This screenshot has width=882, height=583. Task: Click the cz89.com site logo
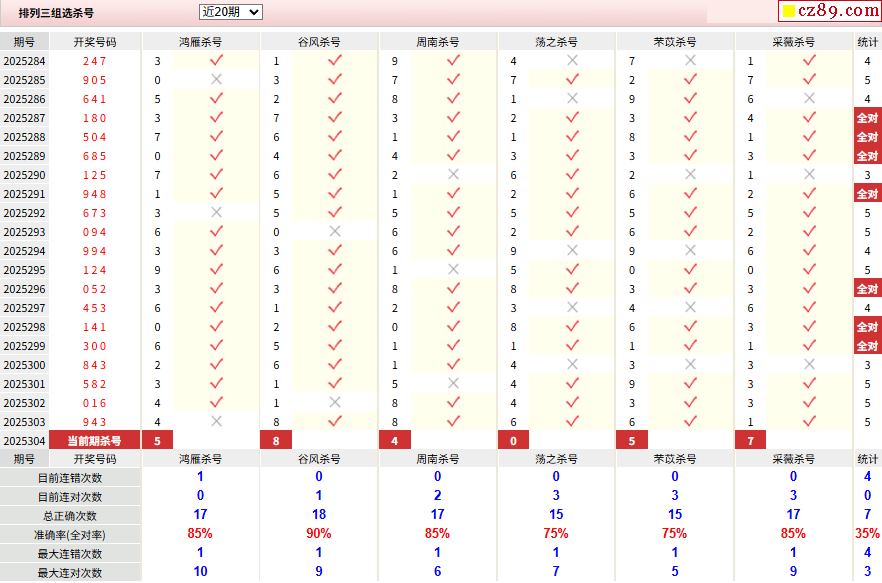point(829,11)
